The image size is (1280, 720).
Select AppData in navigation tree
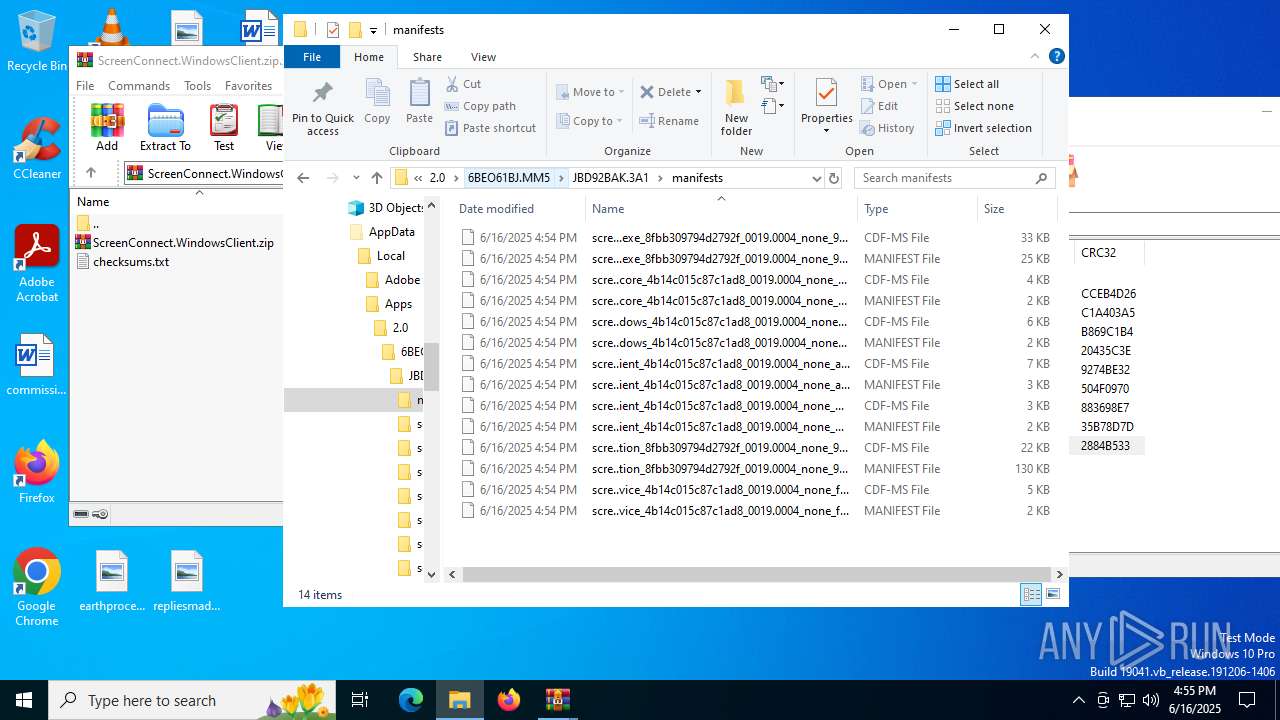point(391,232)
